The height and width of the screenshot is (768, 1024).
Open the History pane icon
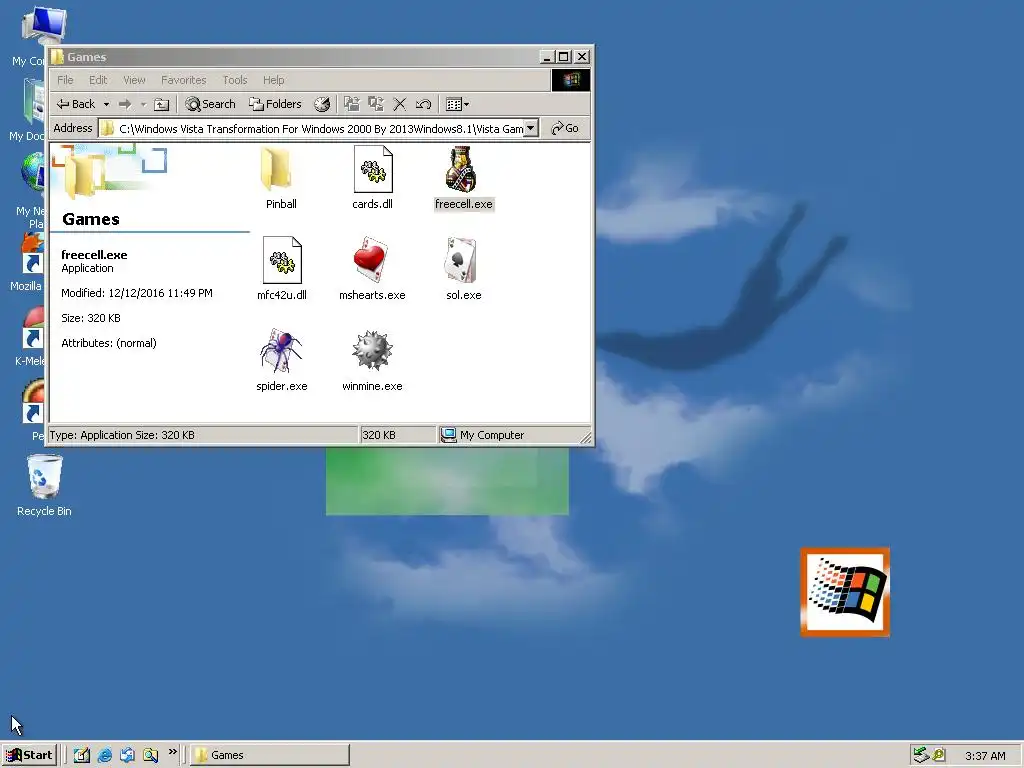coord(322,104)
